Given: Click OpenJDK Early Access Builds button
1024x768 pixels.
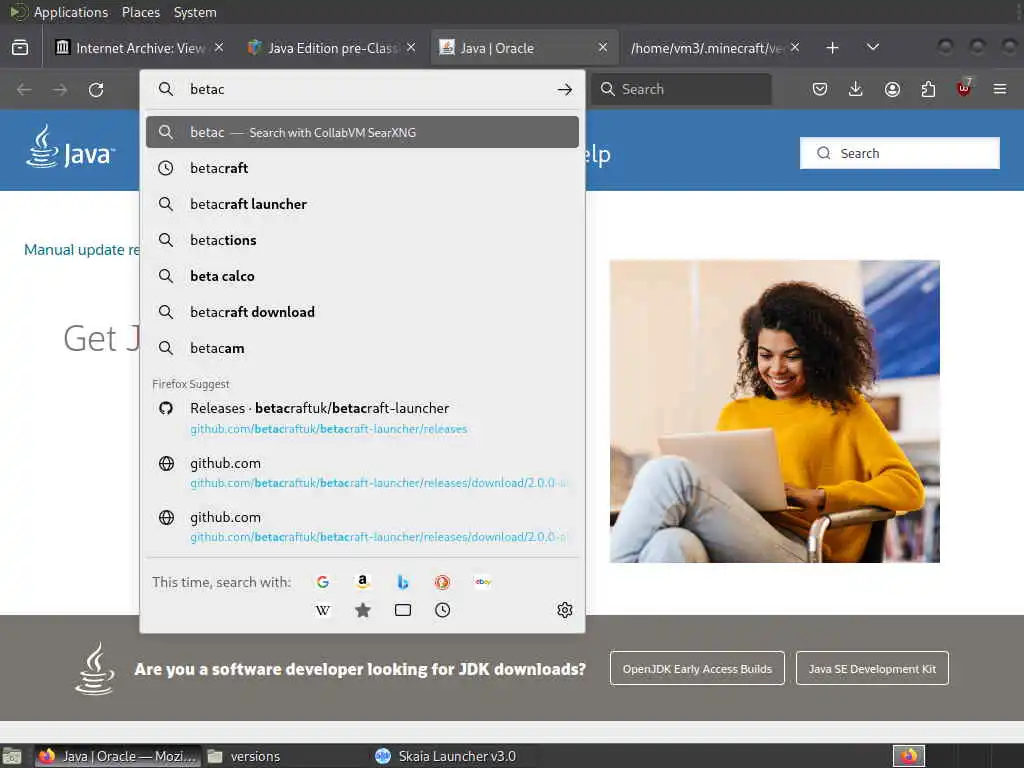Looking at the screenshot, I should (x=697, y=668).
